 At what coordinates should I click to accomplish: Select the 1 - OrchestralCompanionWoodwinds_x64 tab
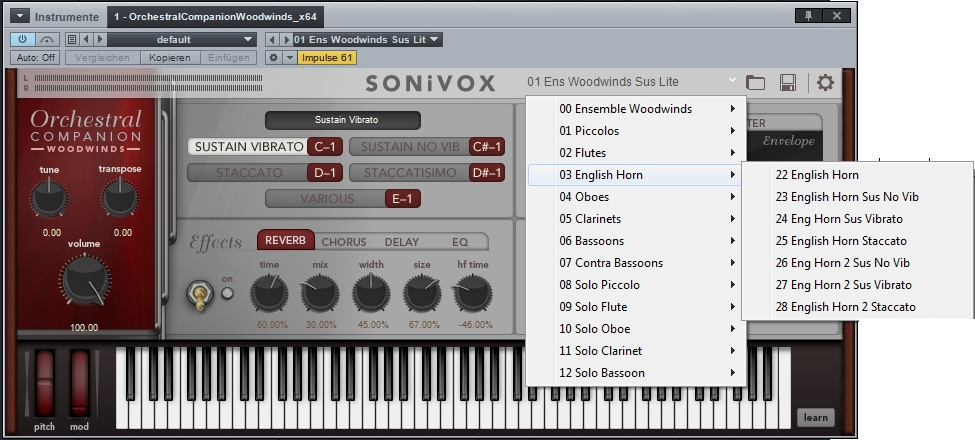pyautogui.click(x=216, y=17)
